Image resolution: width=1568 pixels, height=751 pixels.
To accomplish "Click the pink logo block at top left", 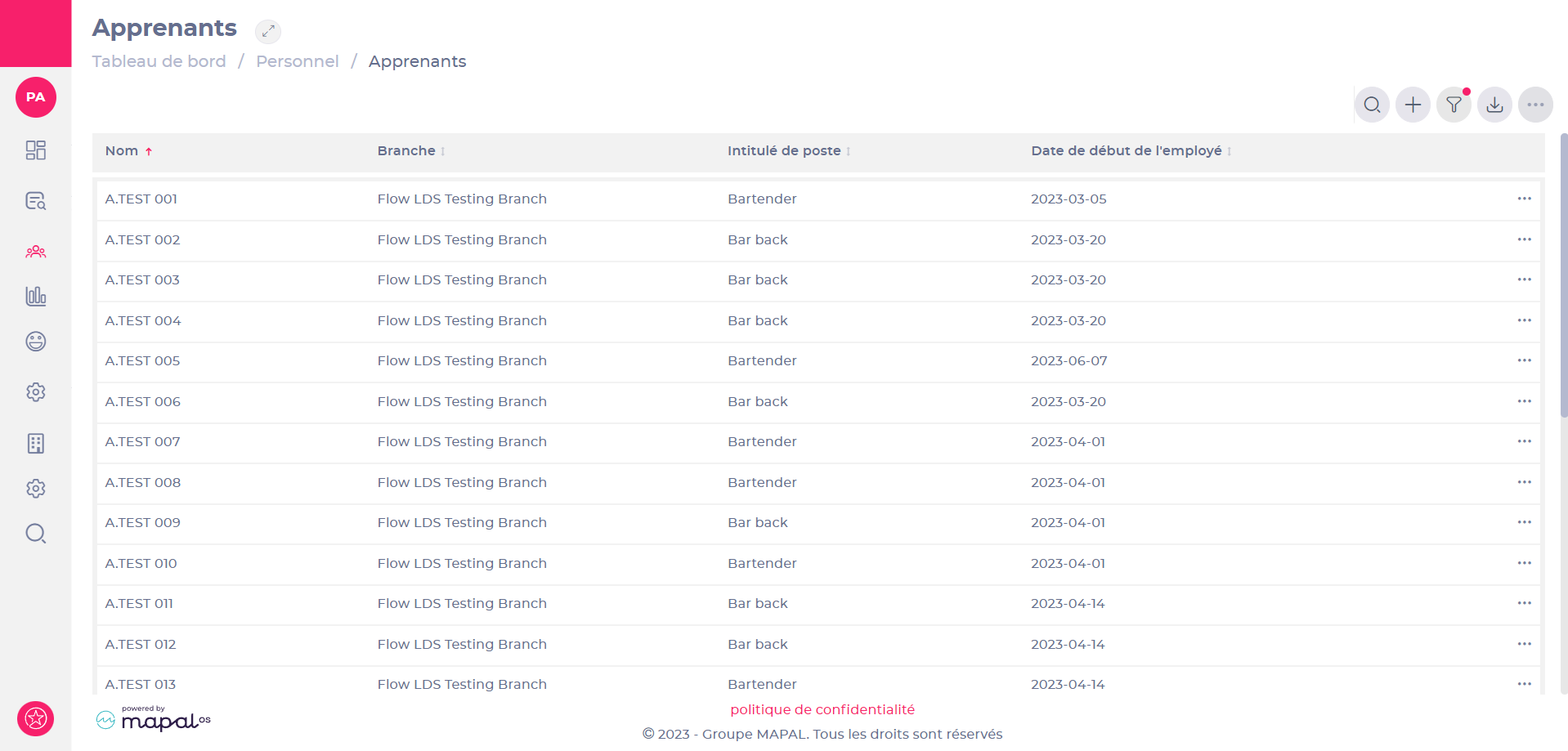I will click(36, 34).
